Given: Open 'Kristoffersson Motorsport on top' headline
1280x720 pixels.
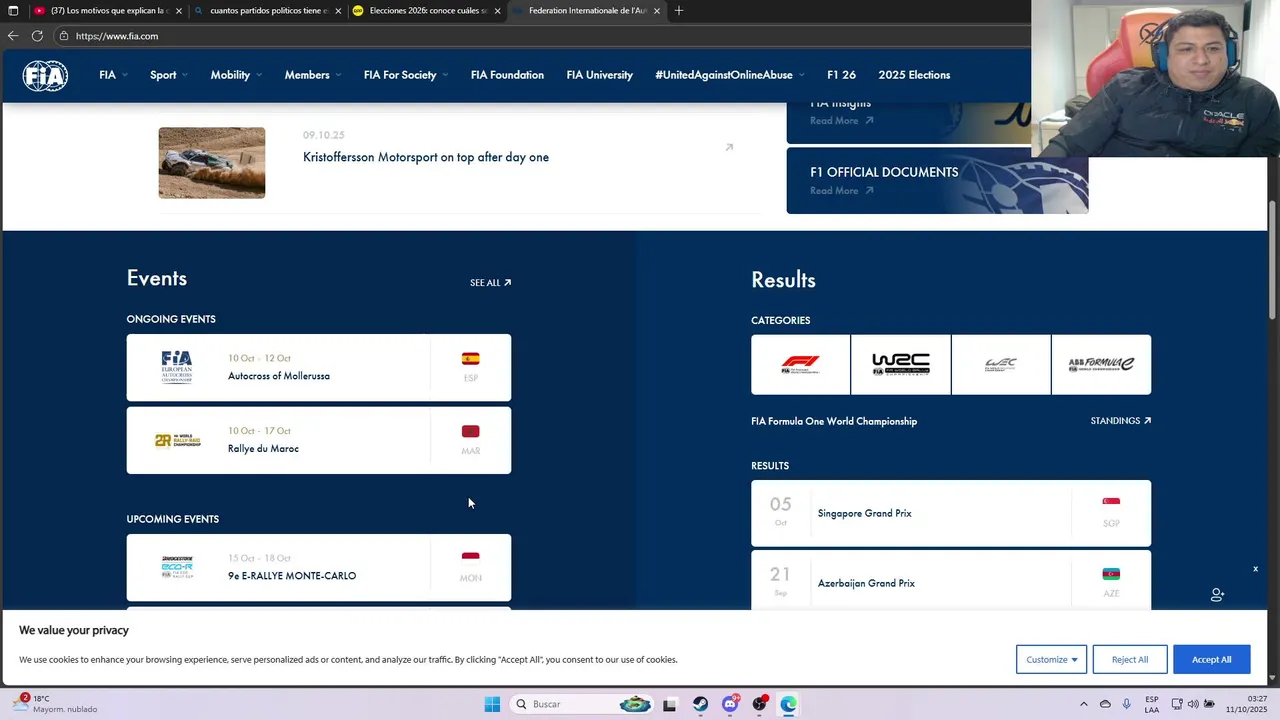Looking at the screenshot, I should coord(426,157).
